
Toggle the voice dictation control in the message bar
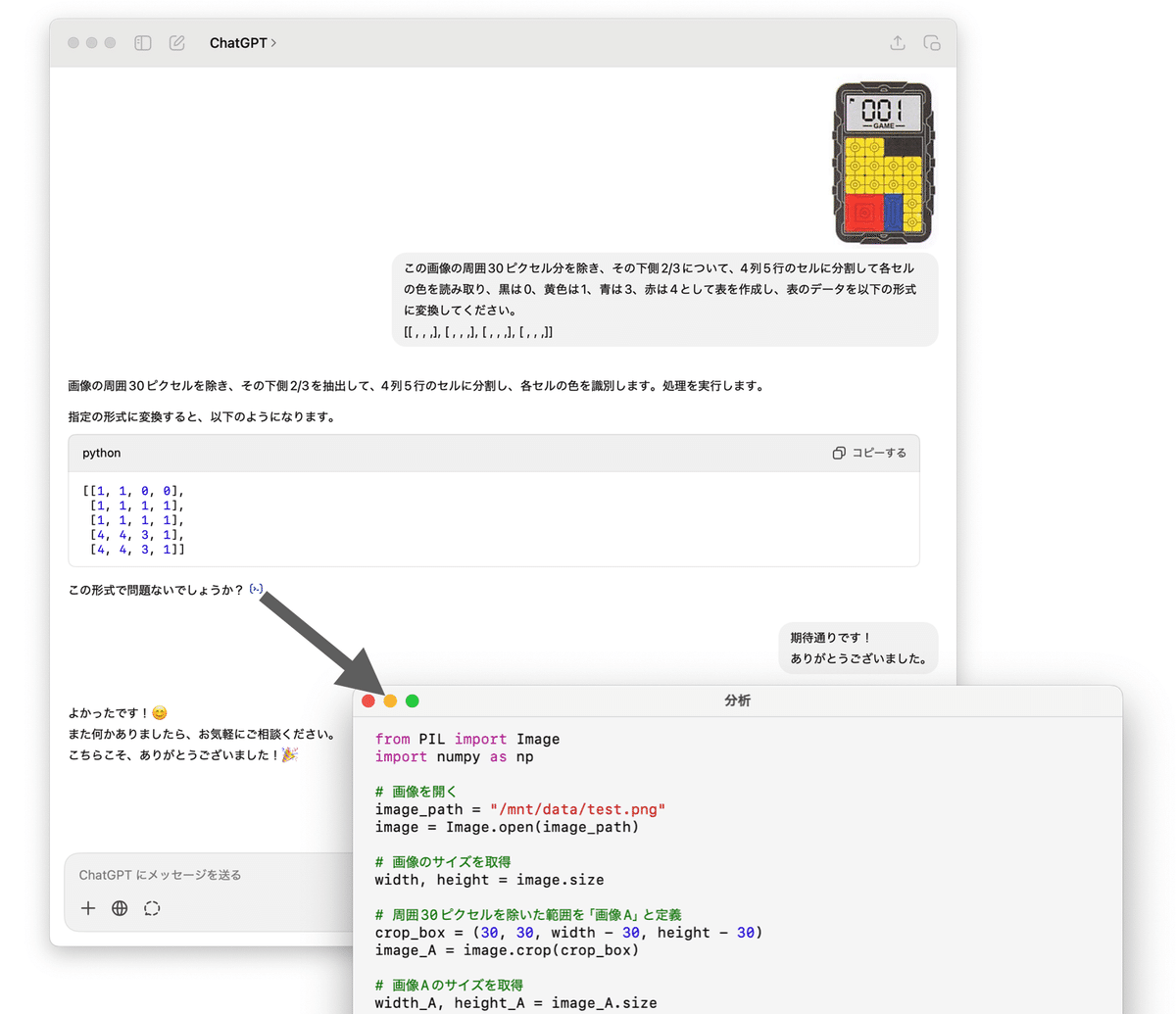(152, 908)
